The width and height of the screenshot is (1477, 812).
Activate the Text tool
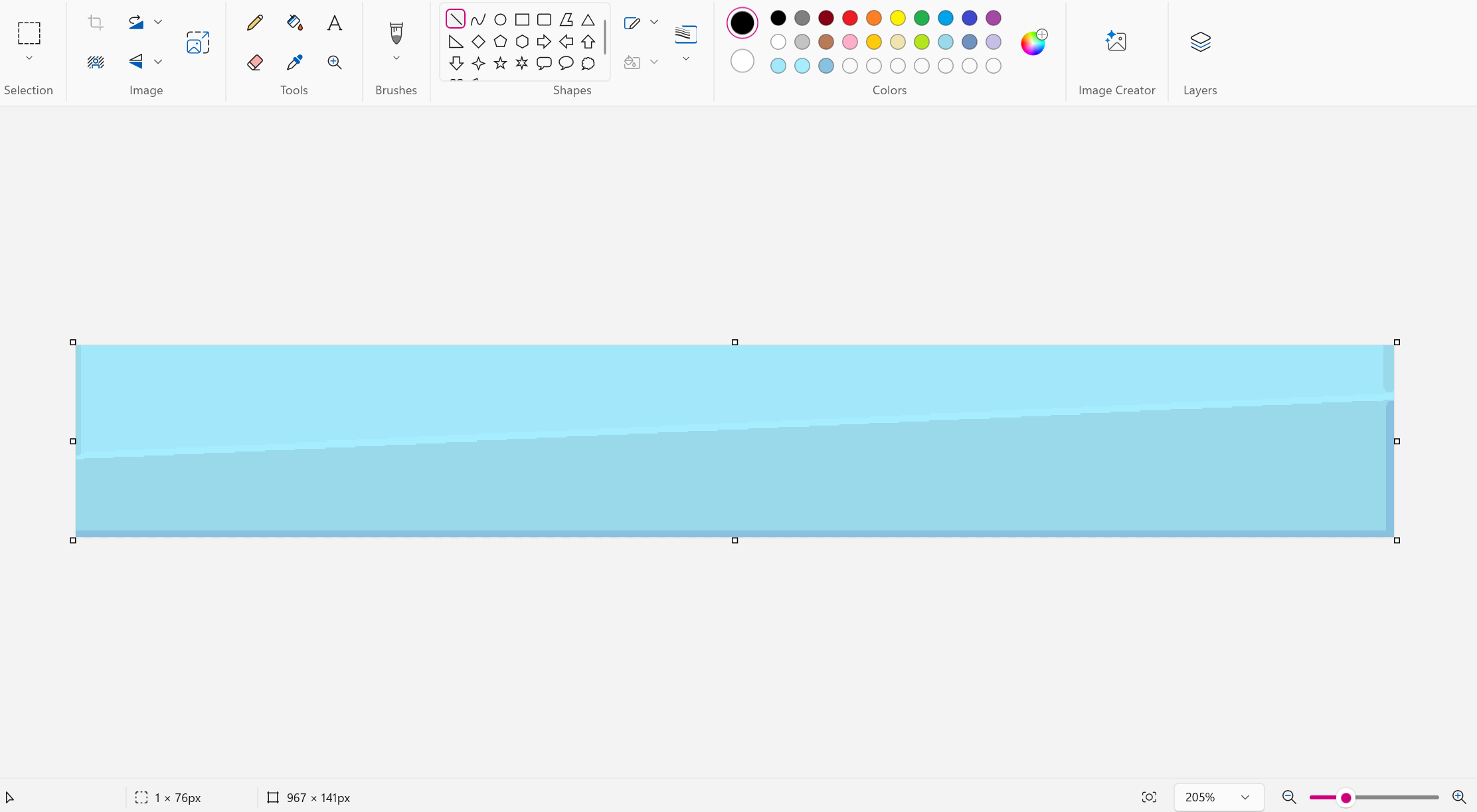click(335, 23)
